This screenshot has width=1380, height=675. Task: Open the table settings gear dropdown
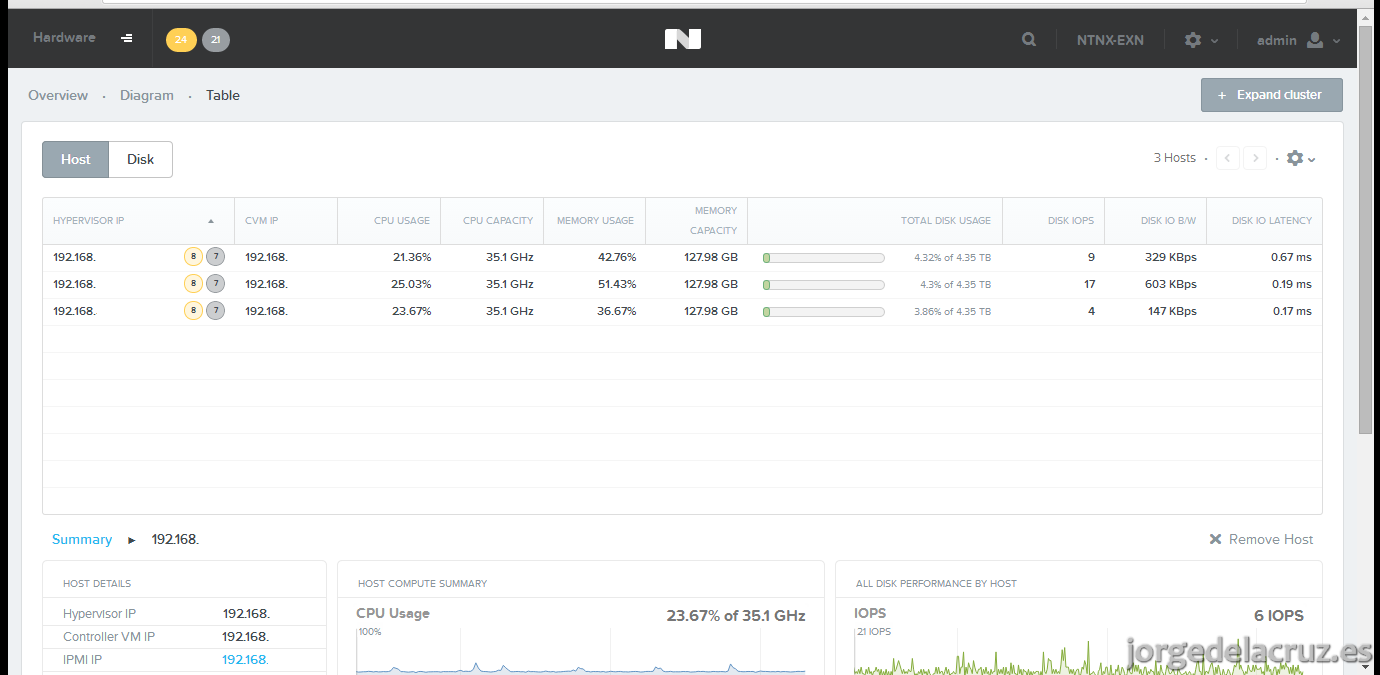(1300, 158)
